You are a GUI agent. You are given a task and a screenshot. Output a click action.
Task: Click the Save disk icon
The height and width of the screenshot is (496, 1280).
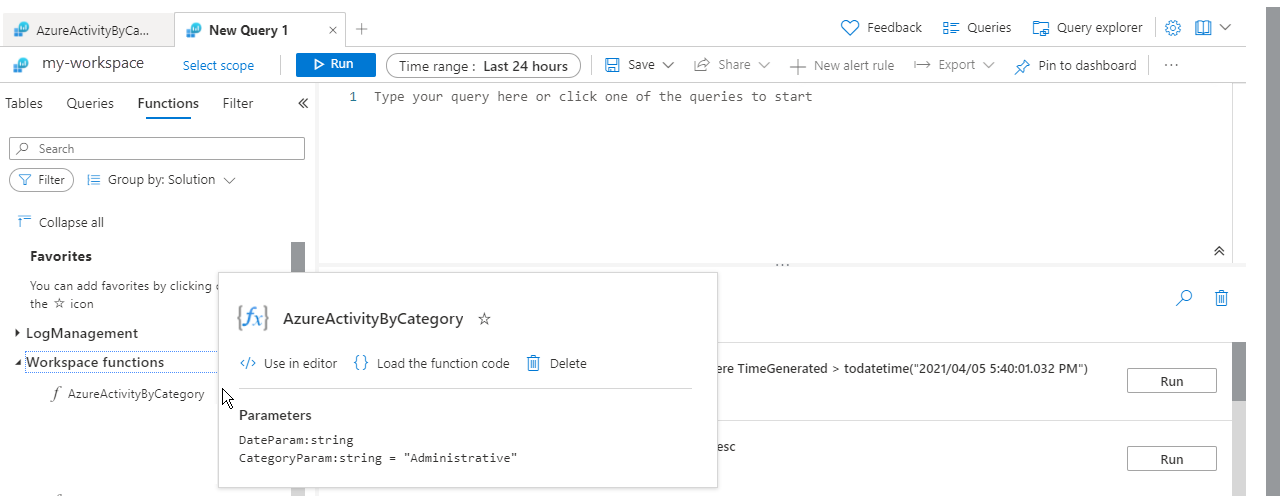coord(613,65)
